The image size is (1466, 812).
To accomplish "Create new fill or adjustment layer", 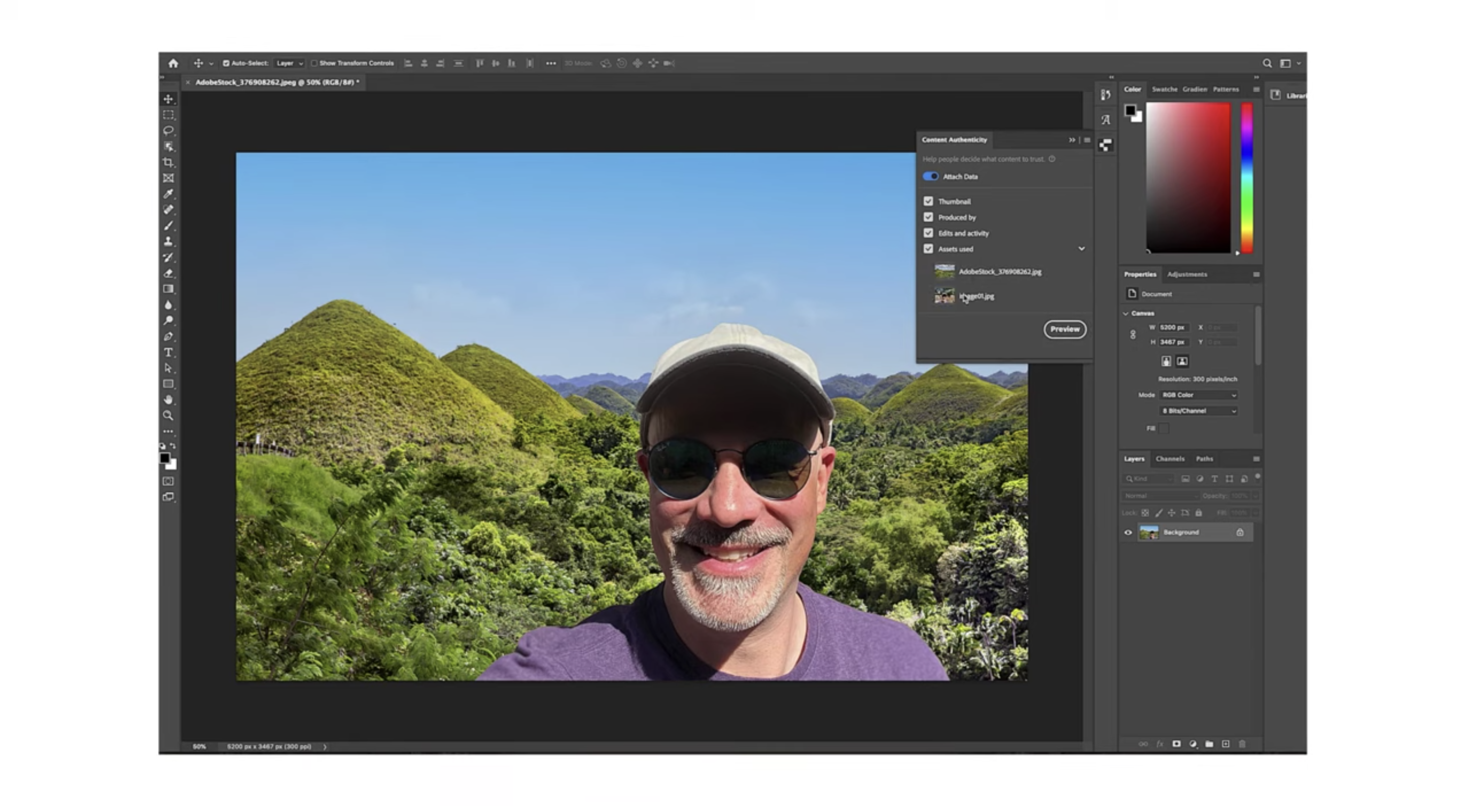I will coord(1193,744).
